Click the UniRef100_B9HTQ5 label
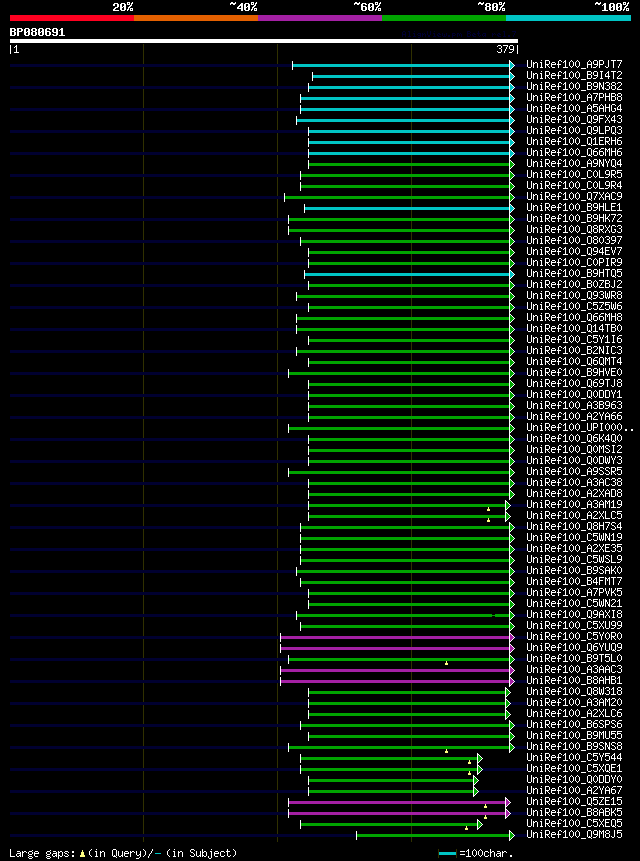 [x=574, y=273]
